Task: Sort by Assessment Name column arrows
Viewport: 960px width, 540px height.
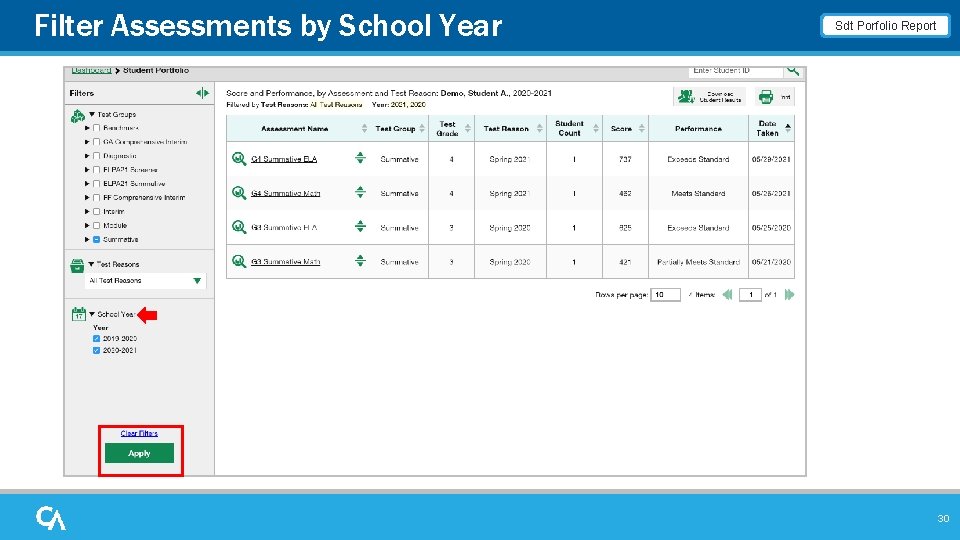Action: pyautogui.click(x=364, y=128)
